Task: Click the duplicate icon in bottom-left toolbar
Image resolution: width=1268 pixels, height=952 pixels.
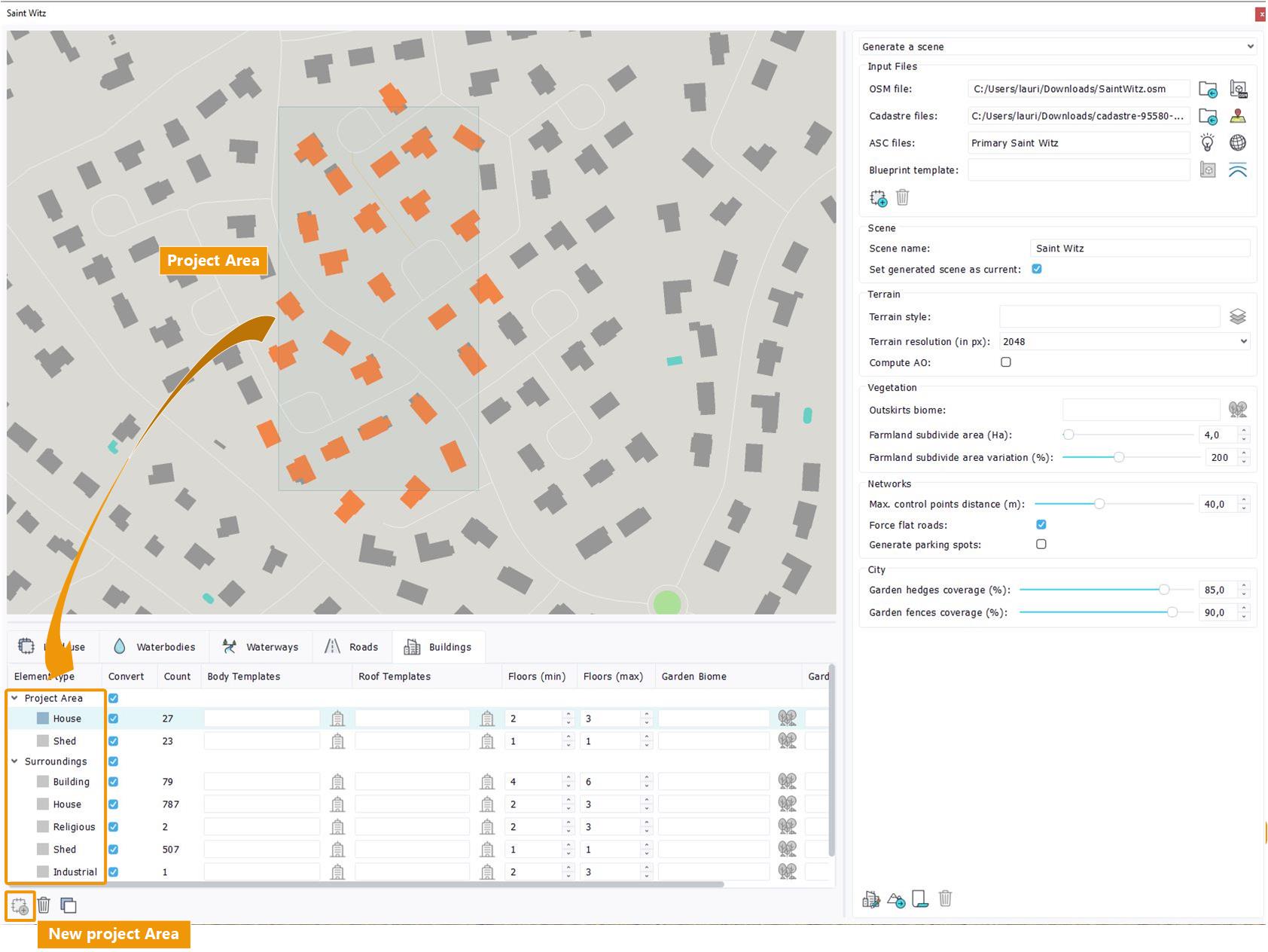Action: [69, 905]
